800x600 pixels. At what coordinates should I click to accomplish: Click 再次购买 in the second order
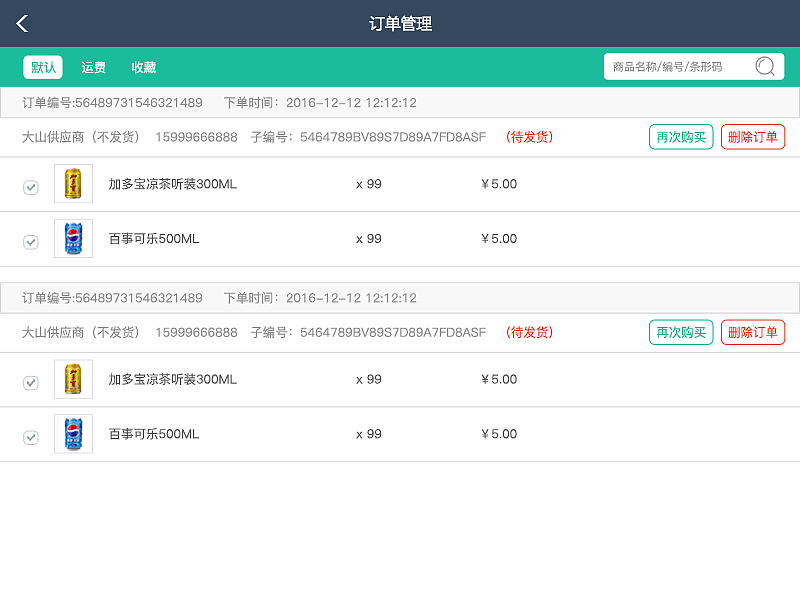pos(681,332)
